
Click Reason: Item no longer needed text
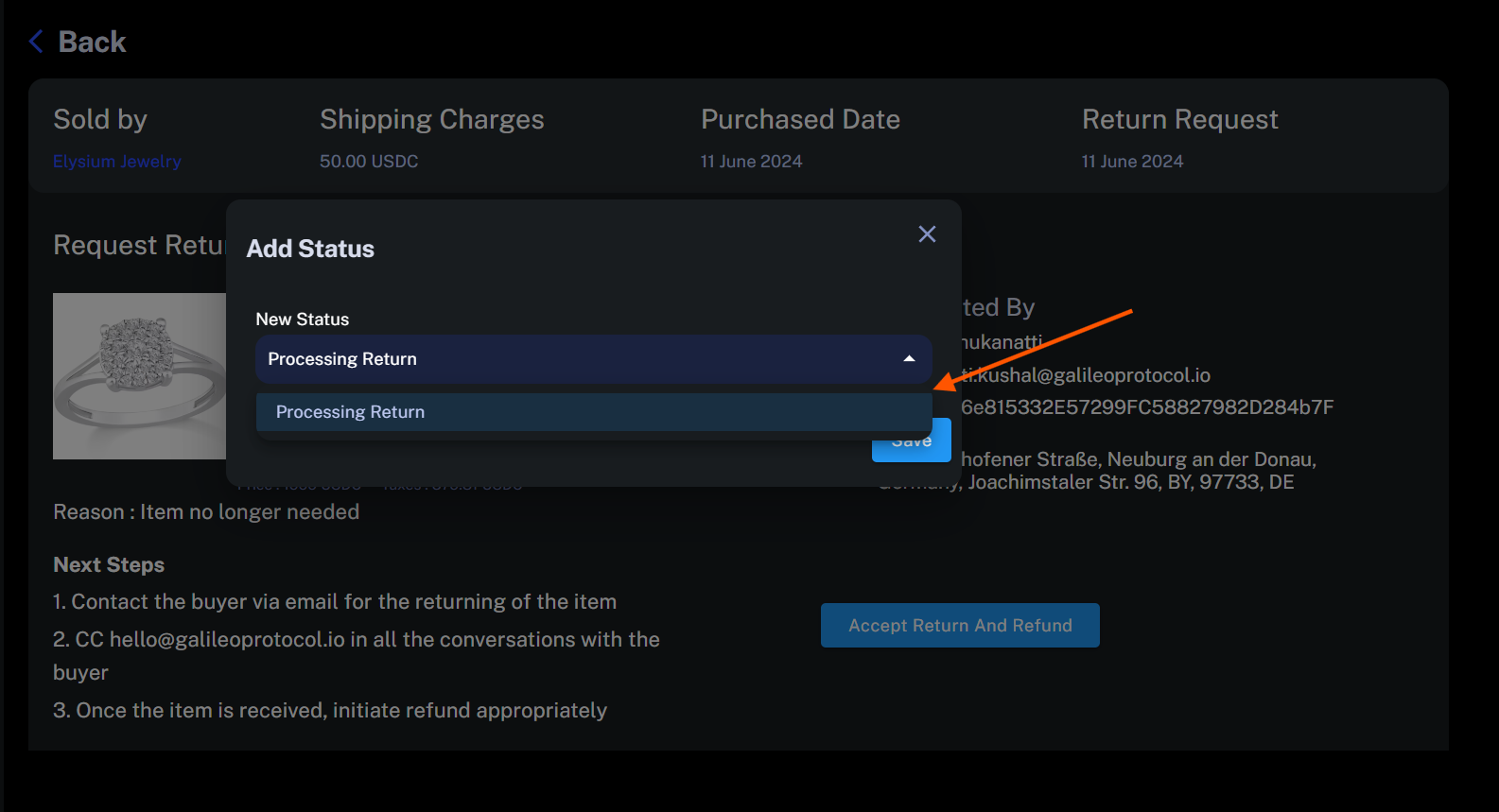click(x=206, y=512)
